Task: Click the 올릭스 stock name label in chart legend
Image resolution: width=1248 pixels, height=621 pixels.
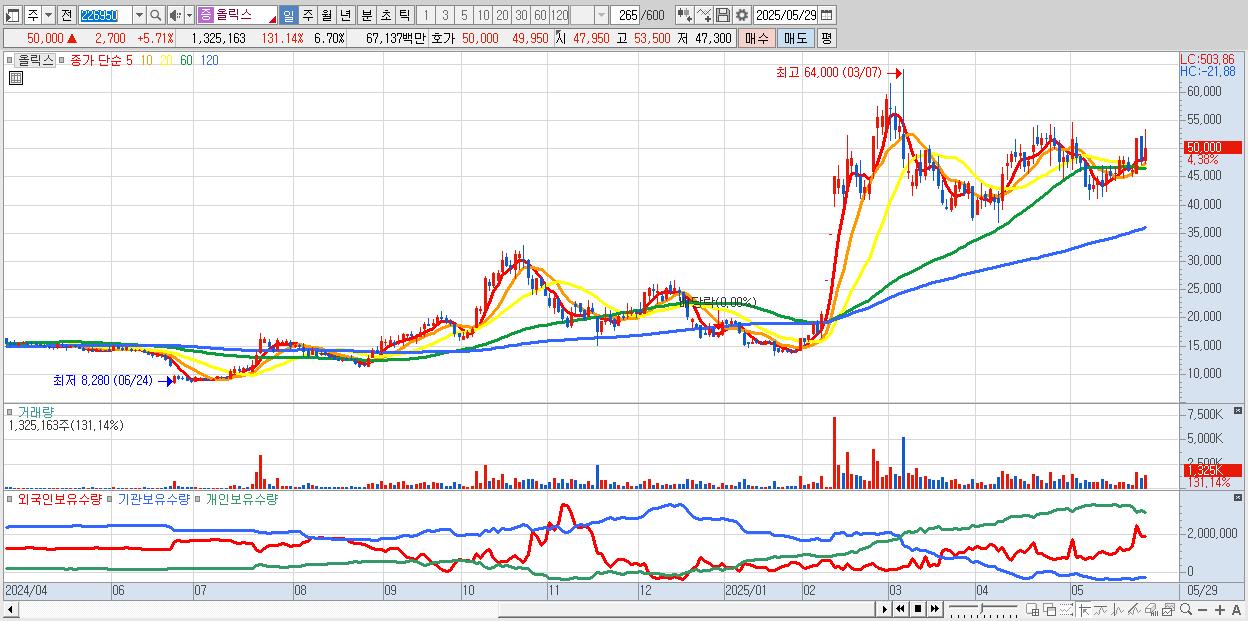Action: [x=36, y=60]
